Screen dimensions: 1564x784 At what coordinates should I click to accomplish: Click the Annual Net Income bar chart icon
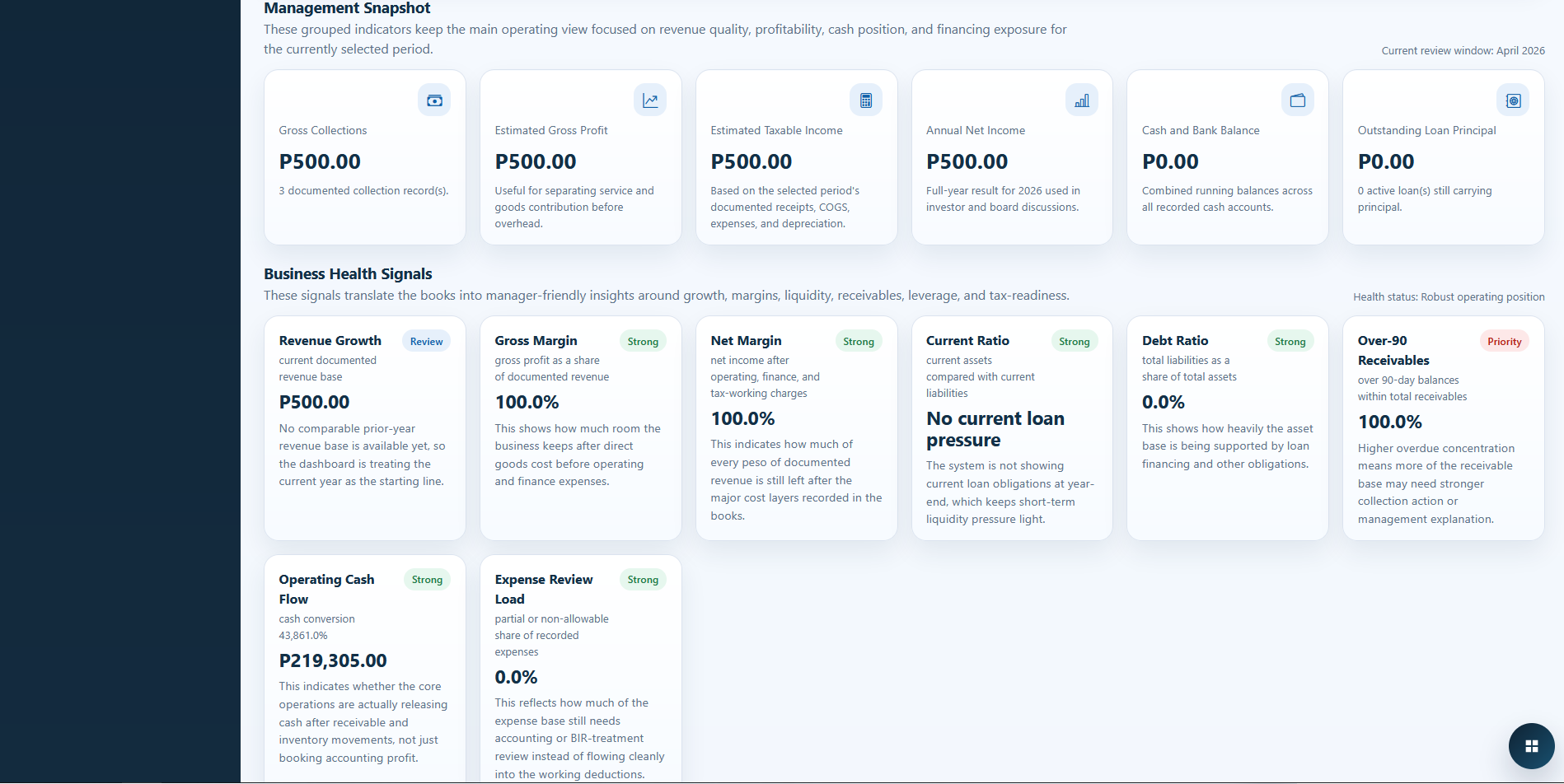point(1082,100)
